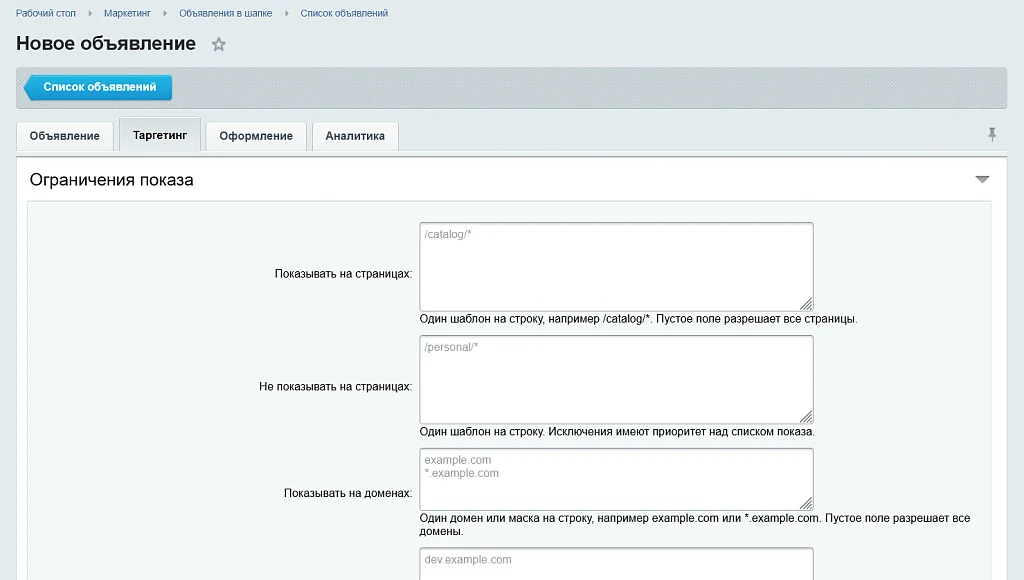The image size is (1024, 580).
Task: Click the Показывать на доменах label
Action: tap(348, 493)
